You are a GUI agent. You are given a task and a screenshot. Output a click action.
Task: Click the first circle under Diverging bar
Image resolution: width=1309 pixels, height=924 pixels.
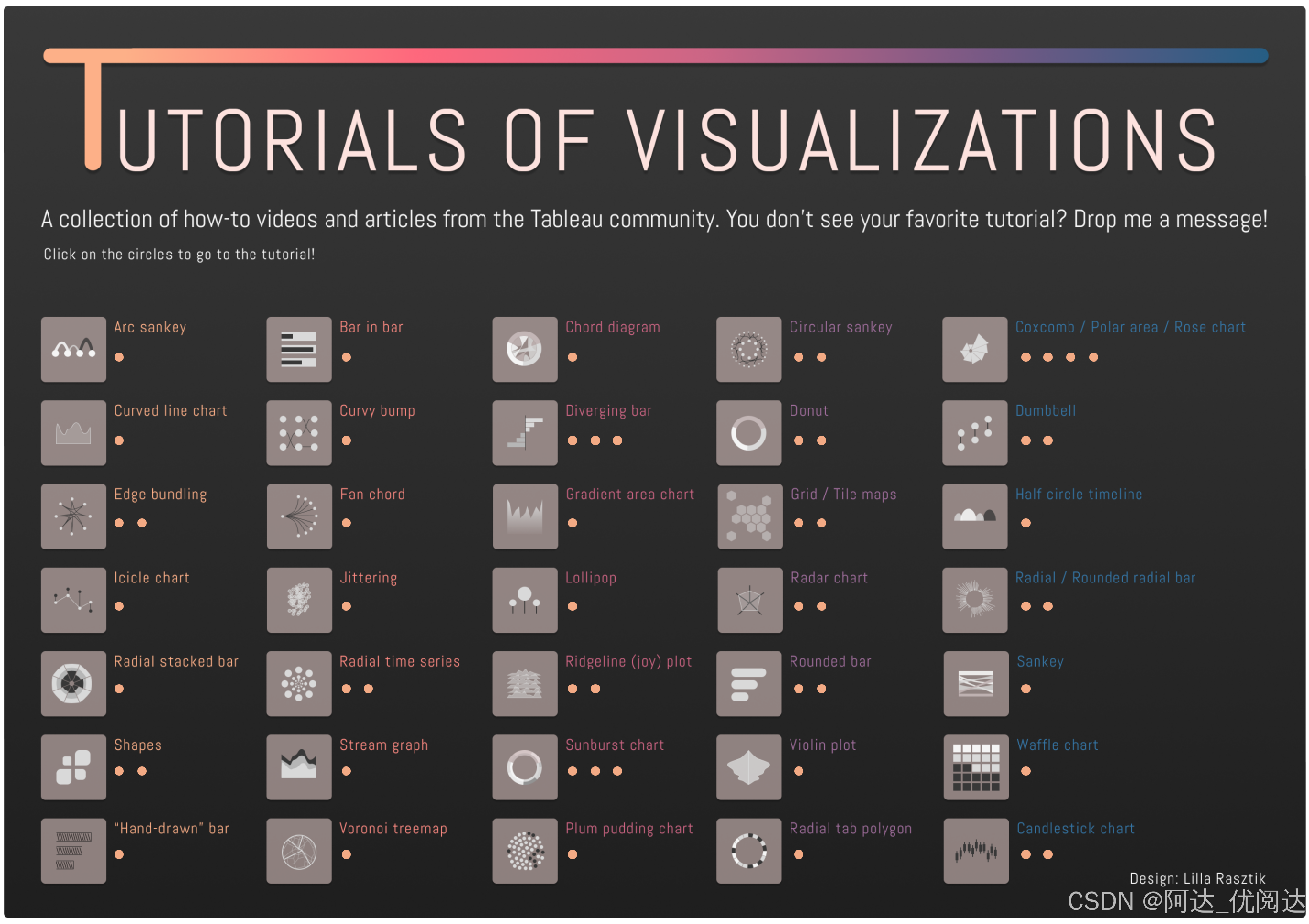click(573, 440)
